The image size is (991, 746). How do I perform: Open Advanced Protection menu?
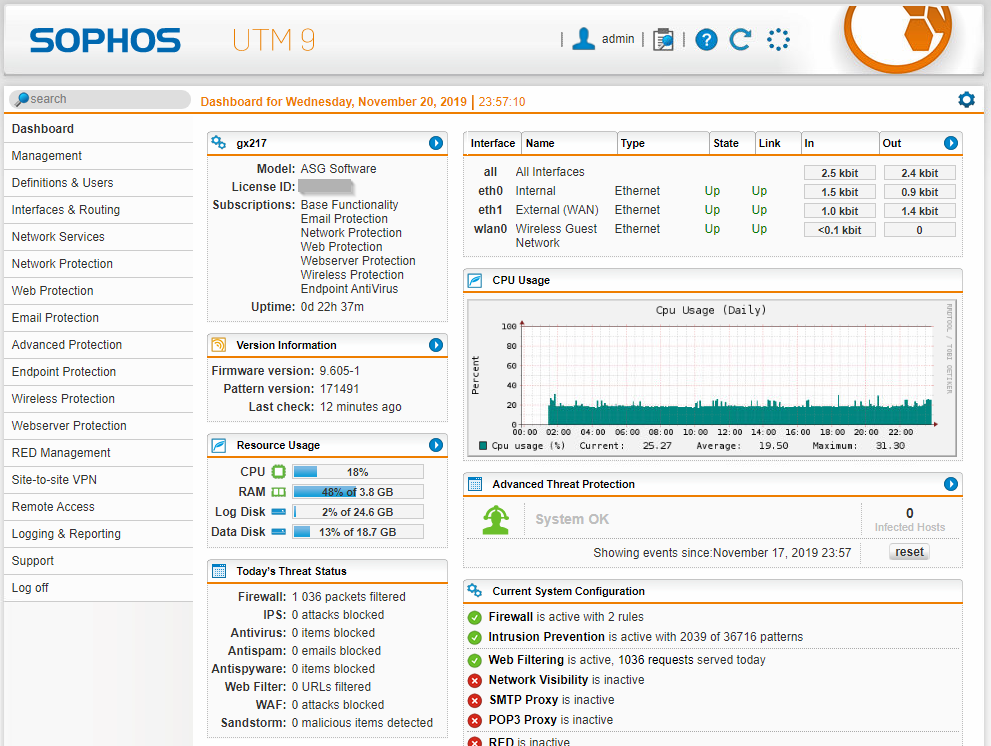pos(98,345)
